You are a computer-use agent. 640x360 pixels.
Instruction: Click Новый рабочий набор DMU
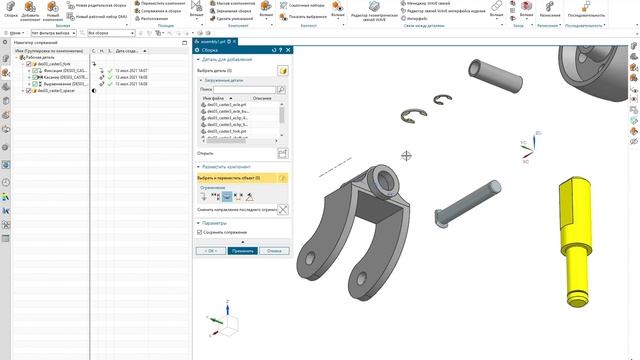coord(97,17)
